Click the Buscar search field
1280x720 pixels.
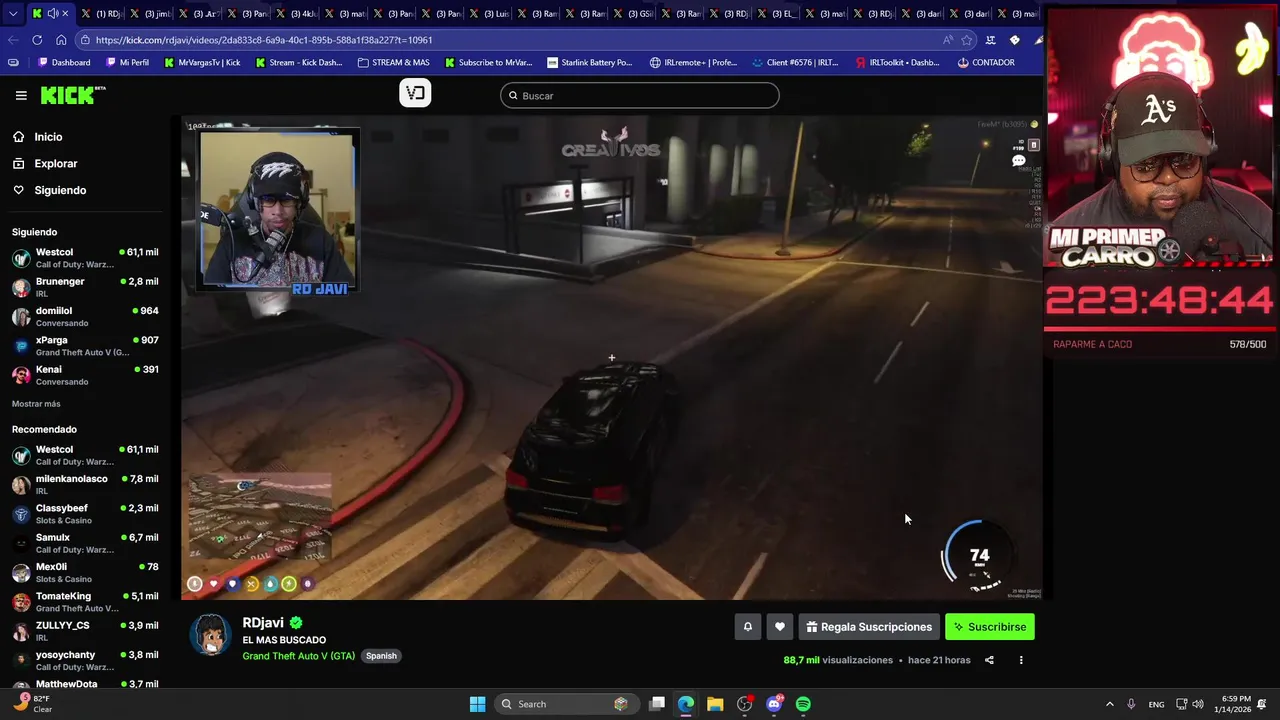(639, 95)
